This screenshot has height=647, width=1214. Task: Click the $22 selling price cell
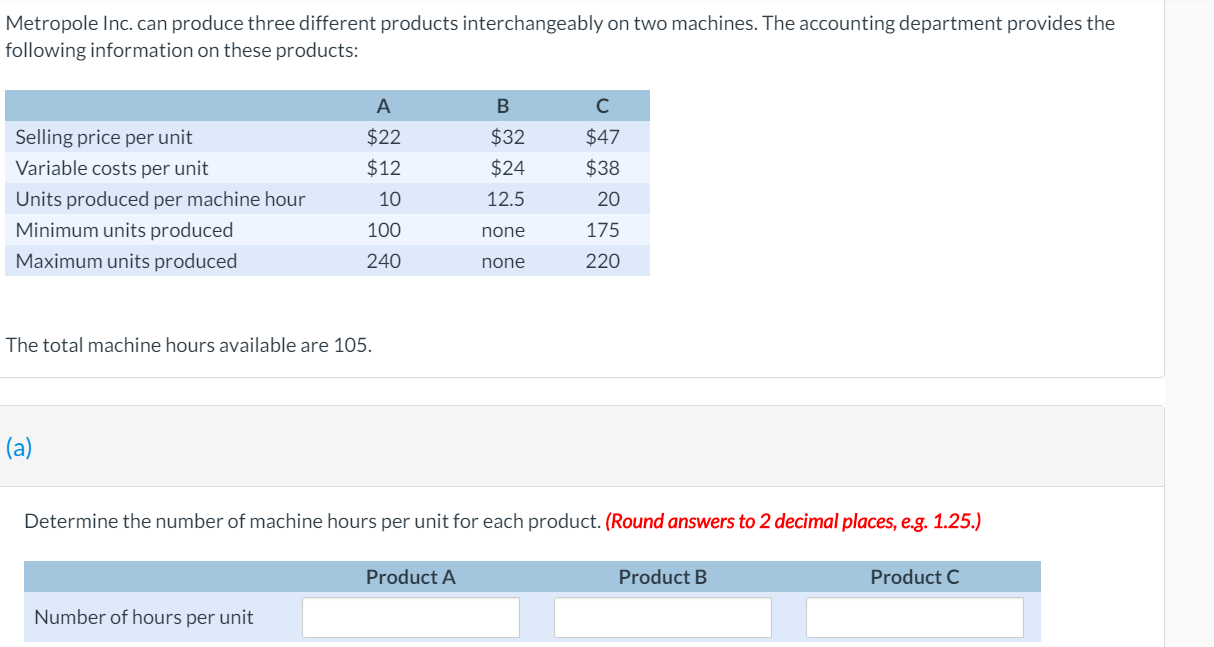click(383, 137)
